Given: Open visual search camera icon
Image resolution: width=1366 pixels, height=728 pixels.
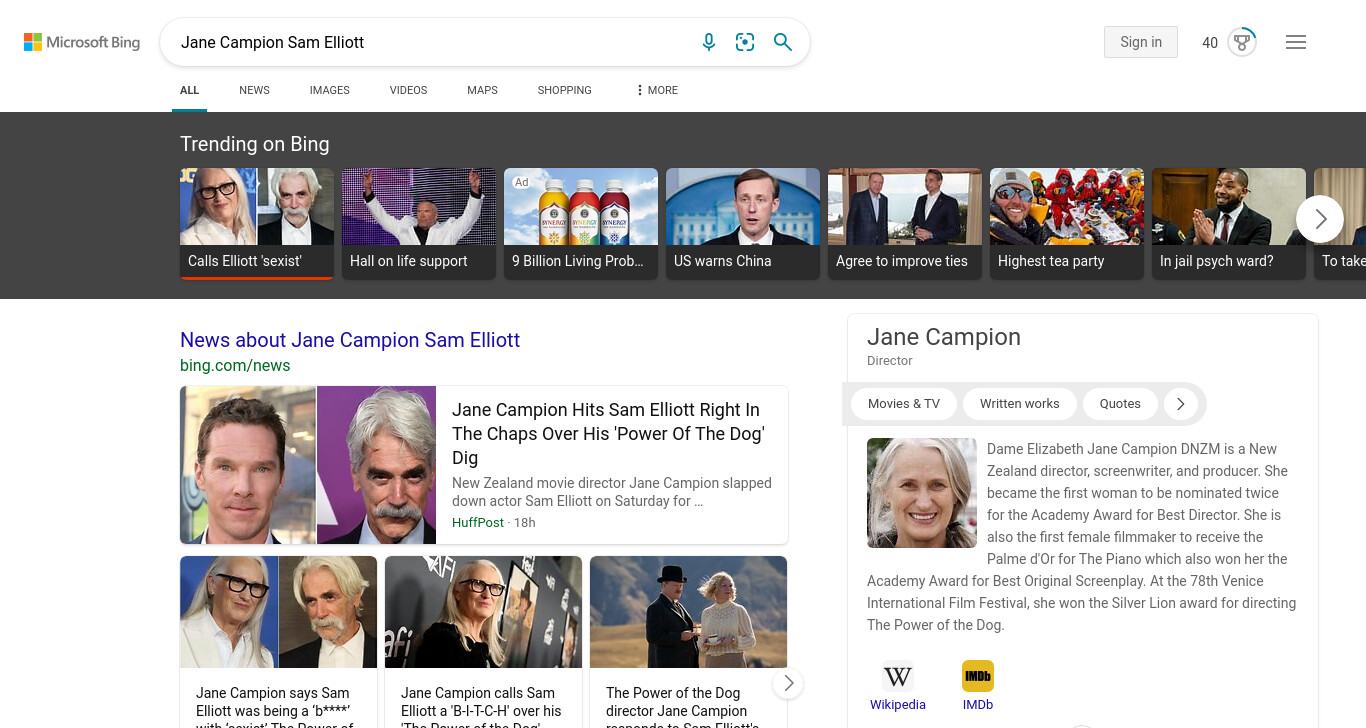Looking at the screenshot, I should (745, 42).
